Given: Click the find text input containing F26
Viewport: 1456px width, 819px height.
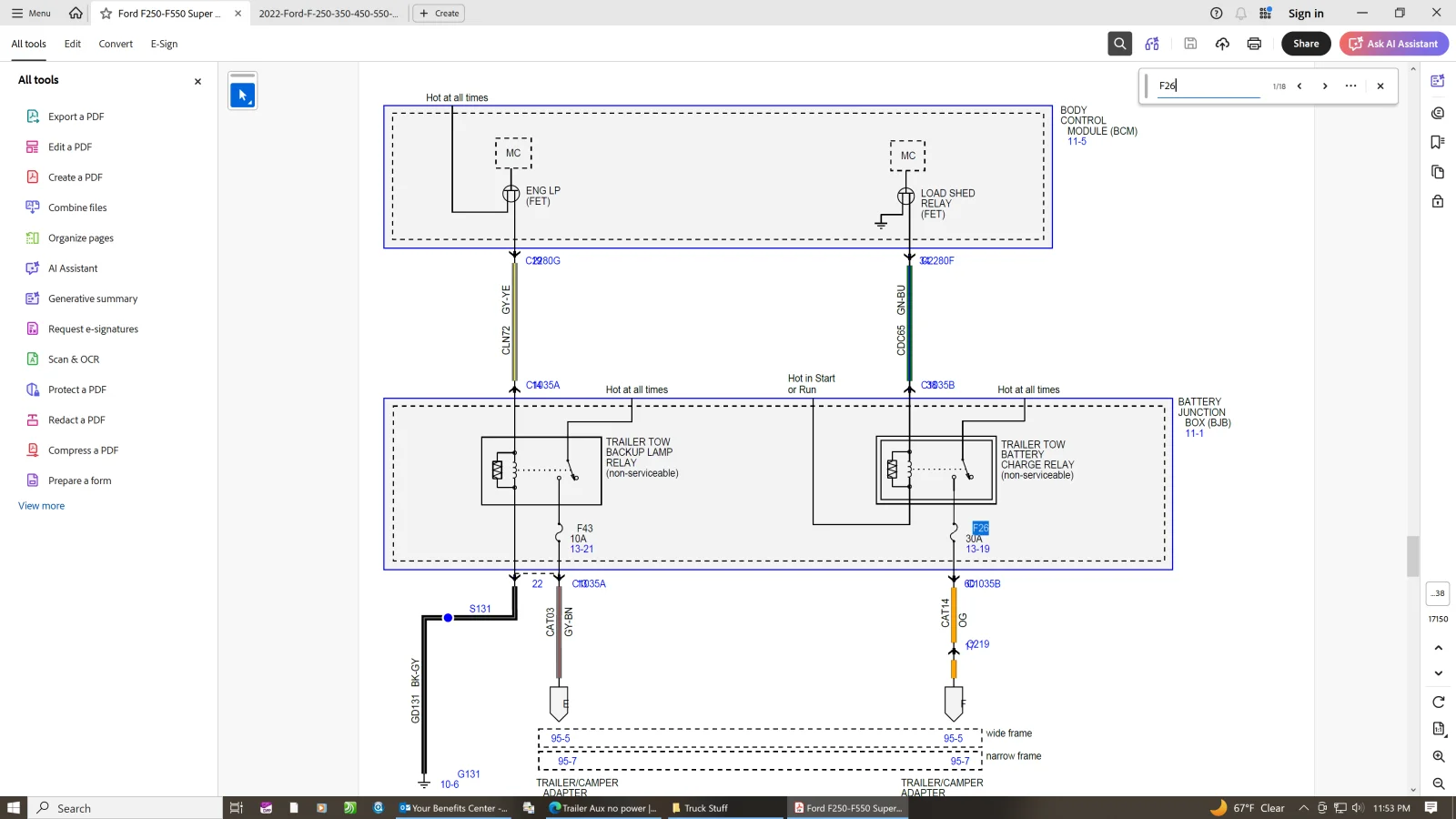Looking at the screenshot, I should 1208,86.
